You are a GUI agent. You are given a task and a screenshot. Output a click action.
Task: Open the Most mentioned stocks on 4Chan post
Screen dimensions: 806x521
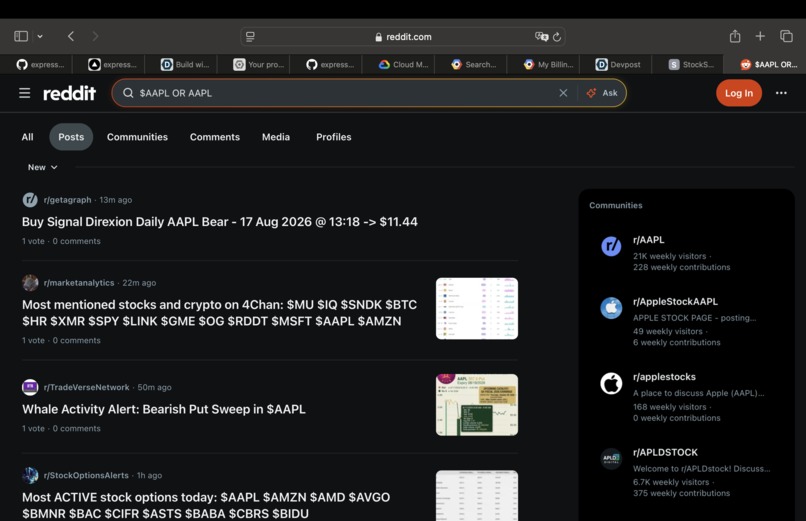point(219,313)
